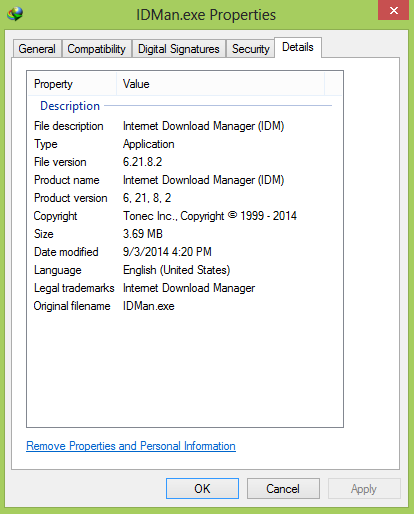
Task: Open the Compatibility tab
Action: tap(97, 49)
